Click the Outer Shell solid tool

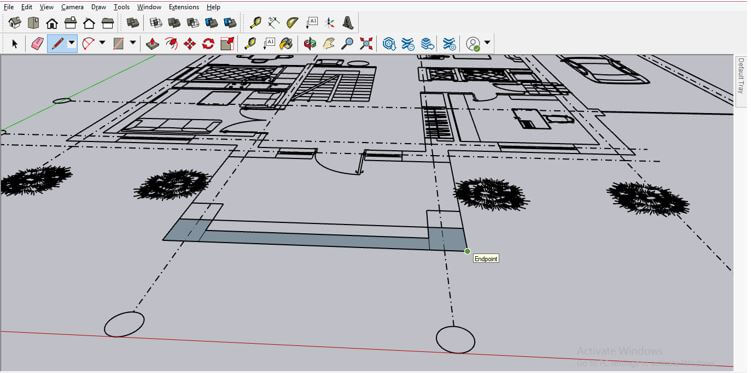[156, 23]
